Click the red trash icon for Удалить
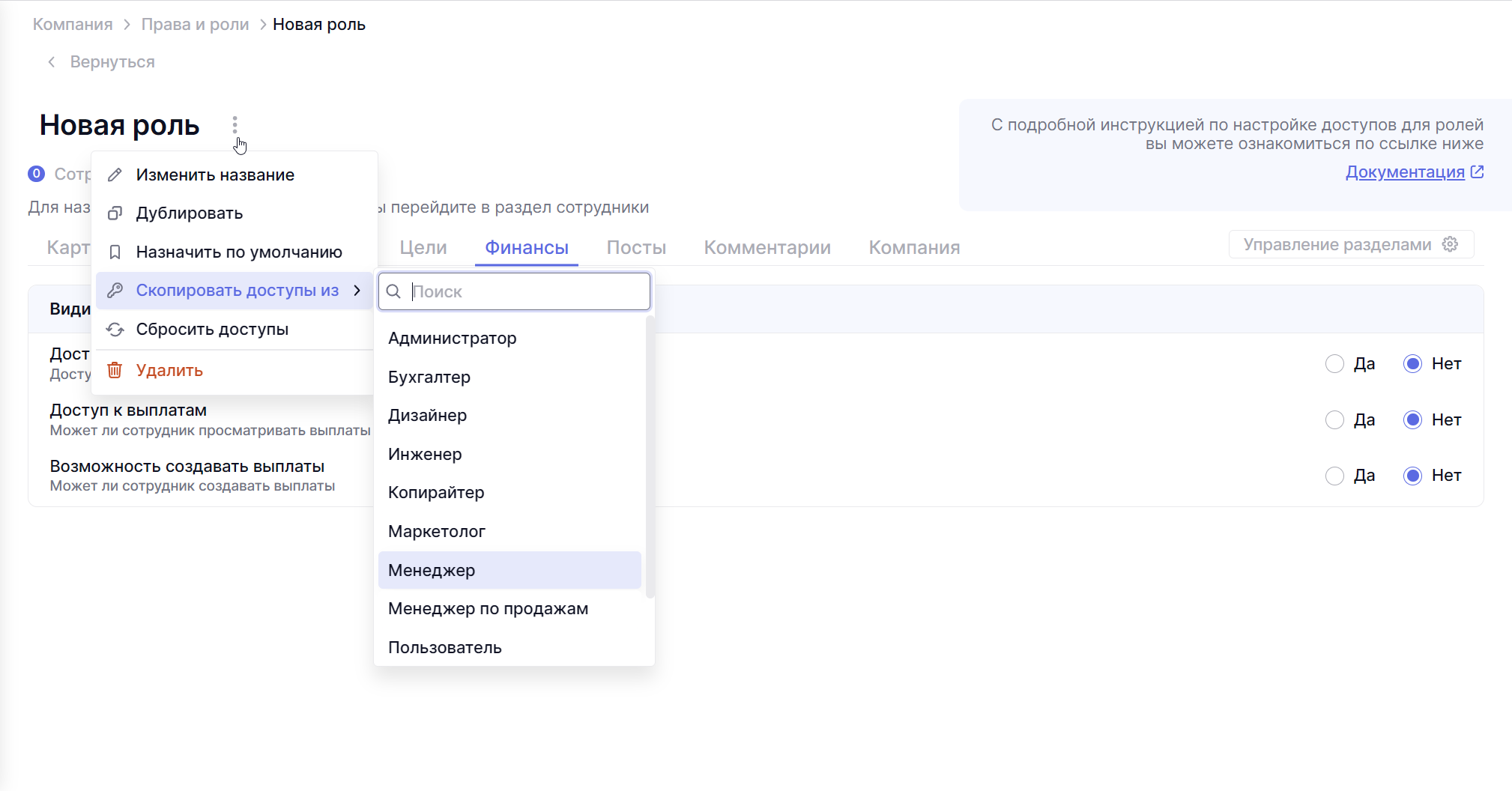Image resolution: width=1512 pixels, height=791 pixels. click(x=115, y=370)
